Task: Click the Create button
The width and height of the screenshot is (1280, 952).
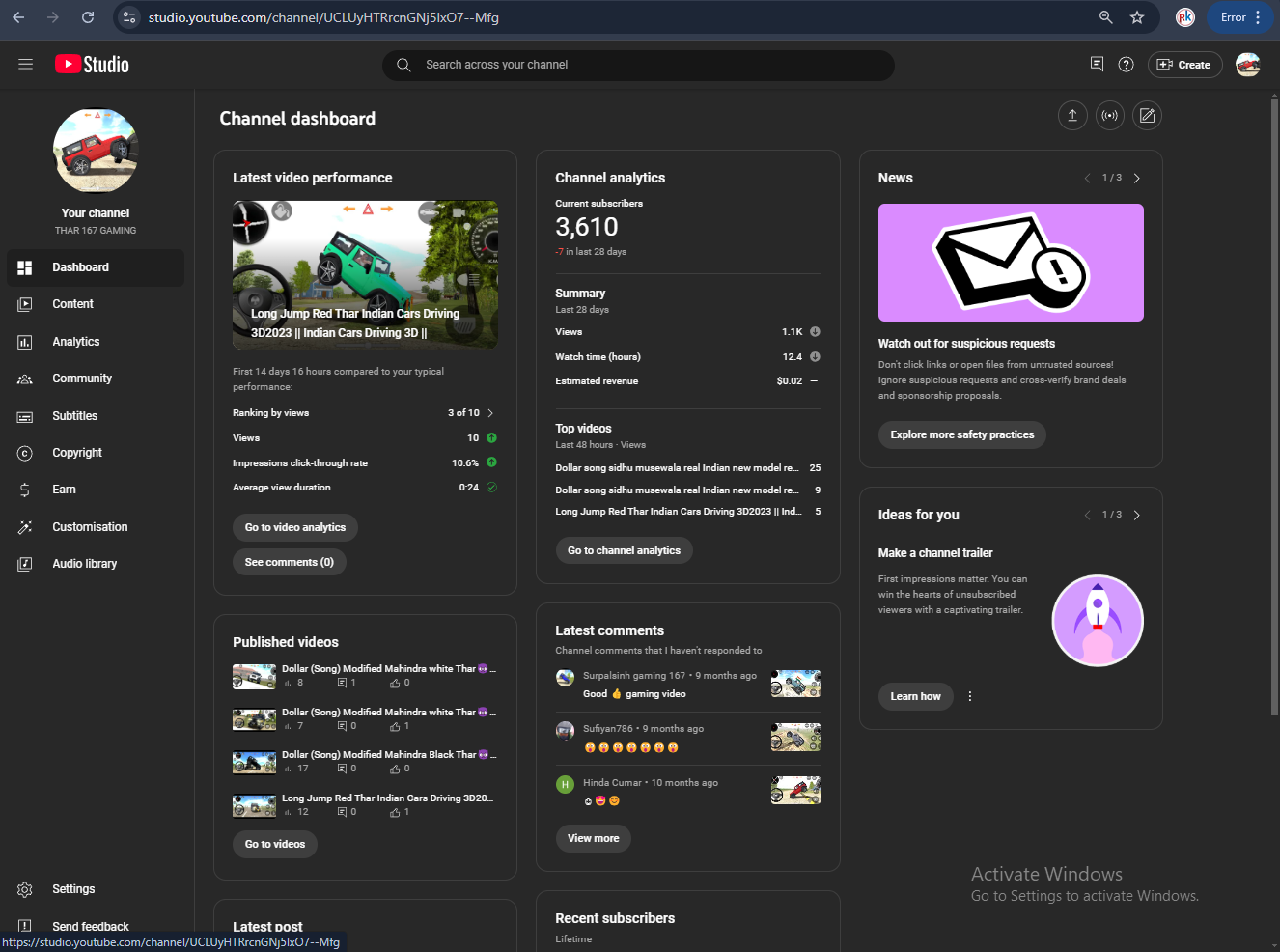Action: [x=1184, y=65]
